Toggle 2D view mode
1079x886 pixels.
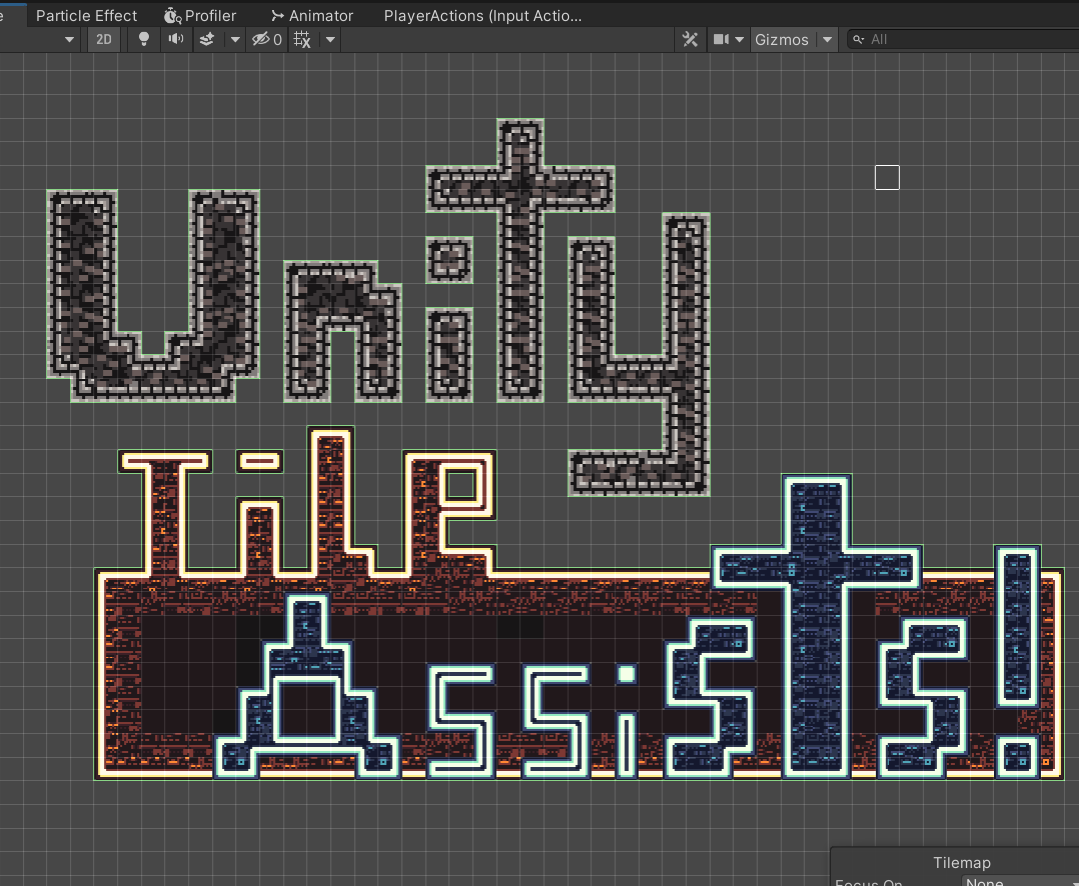[x=104, y=39]
